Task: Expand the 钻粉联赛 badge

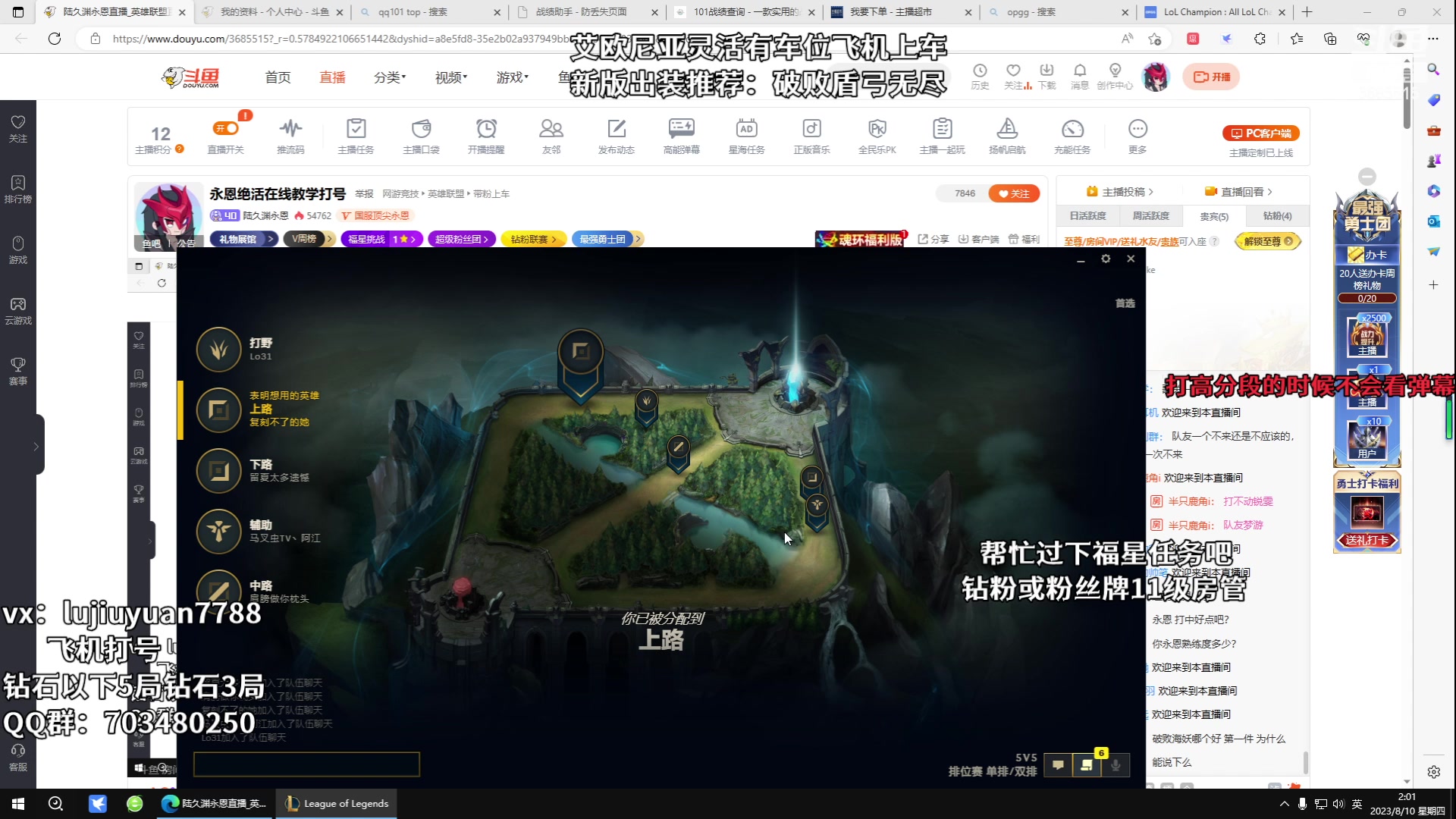Action: coord(534,239)
